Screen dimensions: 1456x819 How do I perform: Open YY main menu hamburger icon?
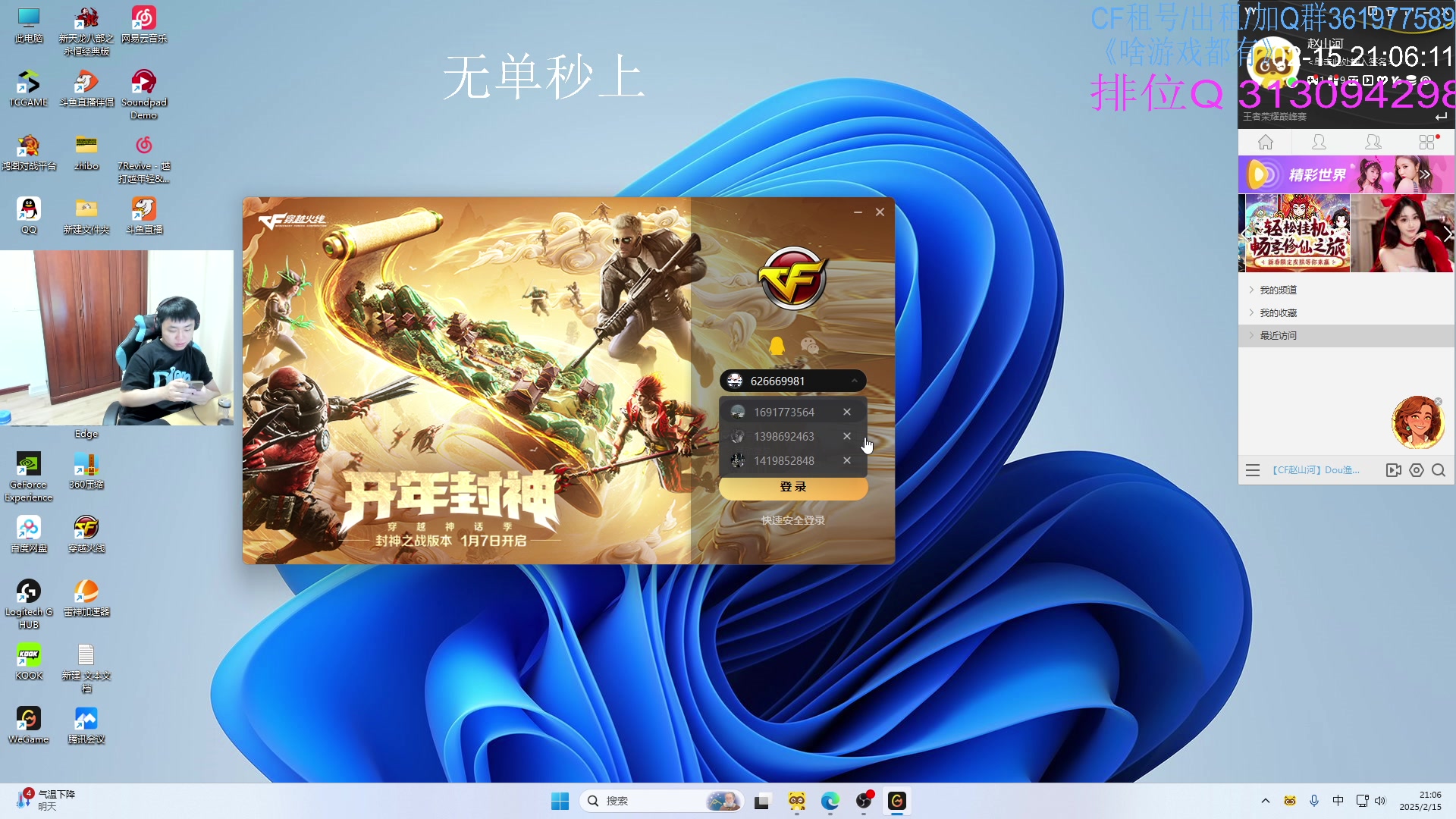[1253, 470]
